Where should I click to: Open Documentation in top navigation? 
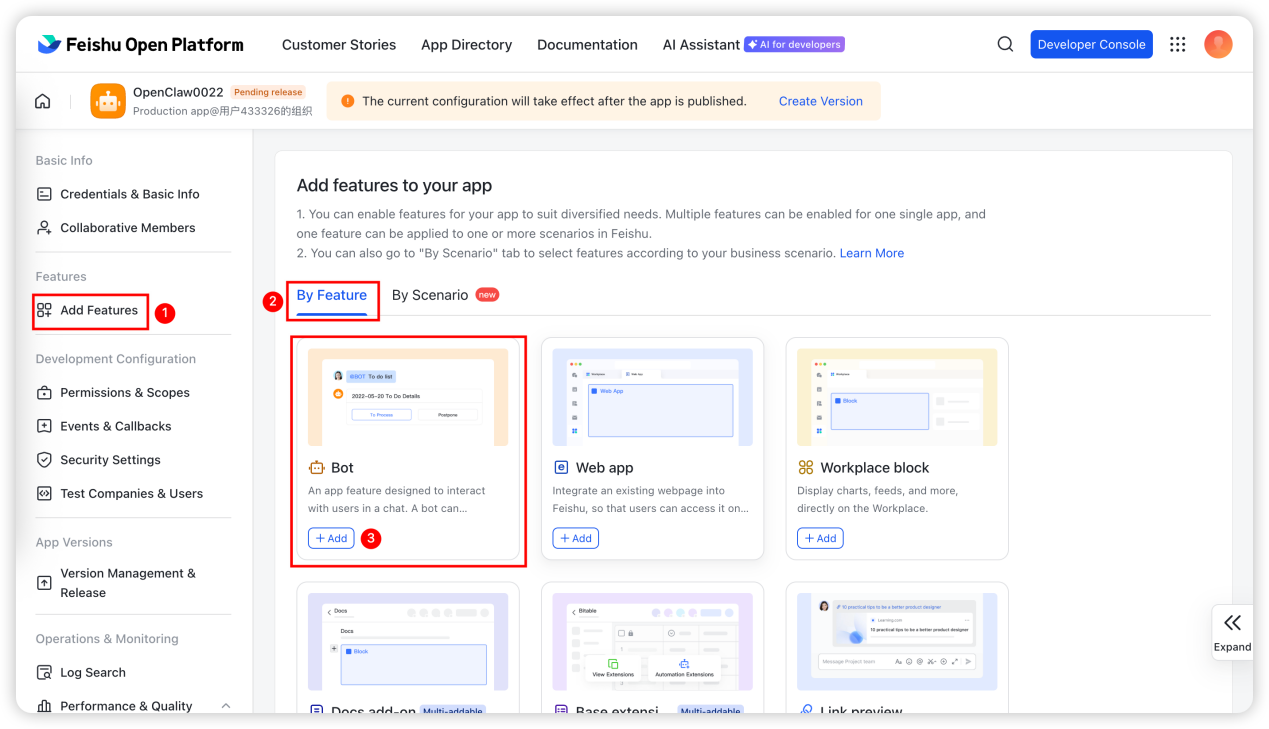coord(587,44)
